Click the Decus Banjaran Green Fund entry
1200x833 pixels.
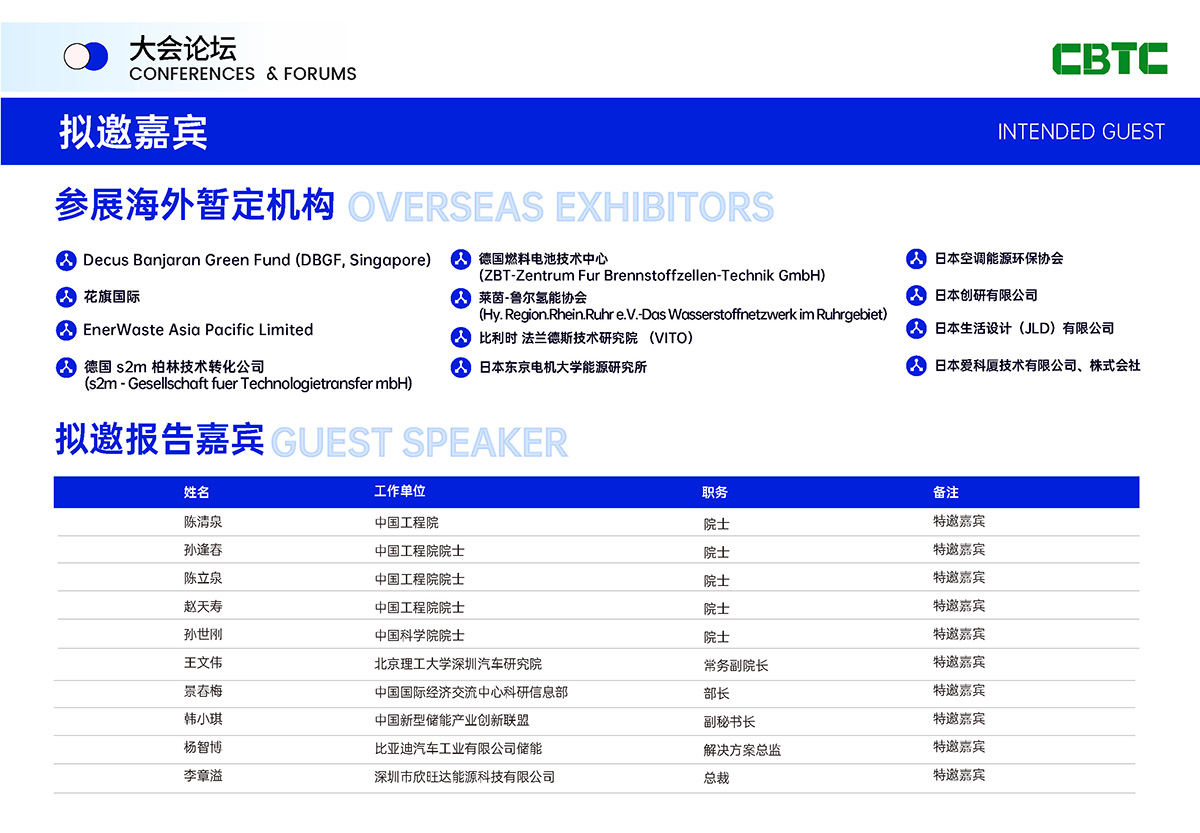257,260
